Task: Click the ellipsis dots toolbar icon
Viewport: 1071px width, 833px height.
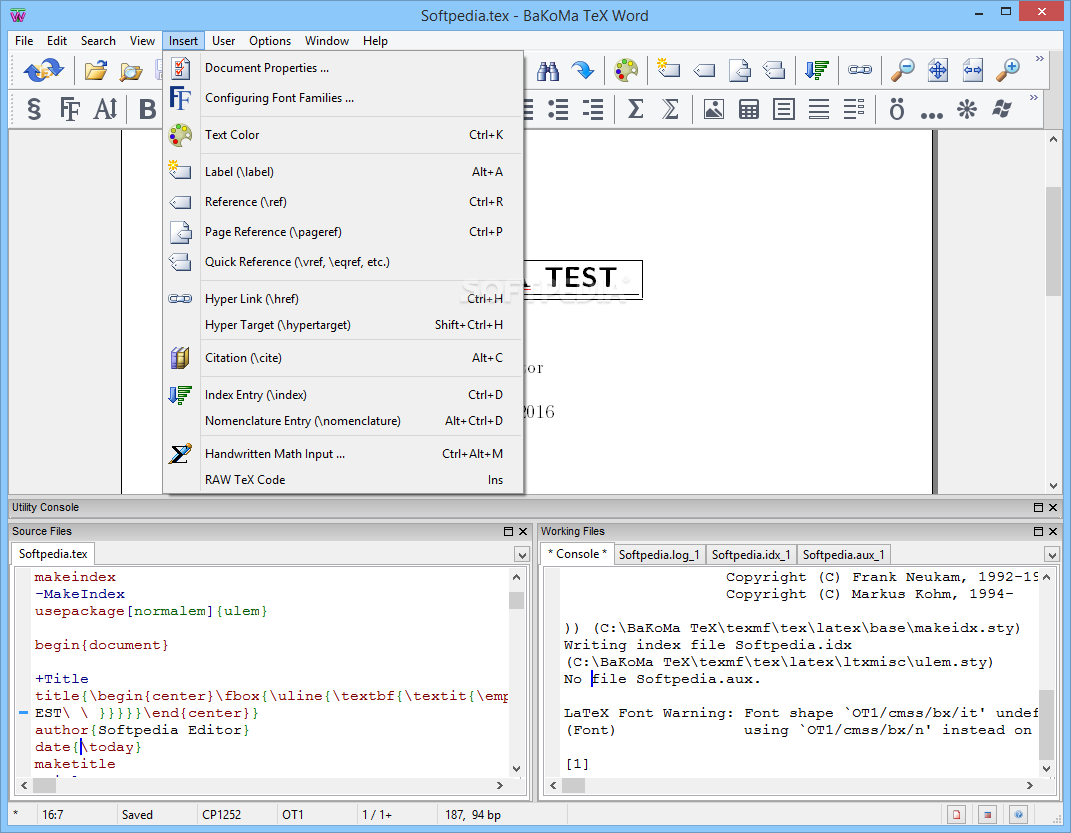Action: (x=932, y=115)
